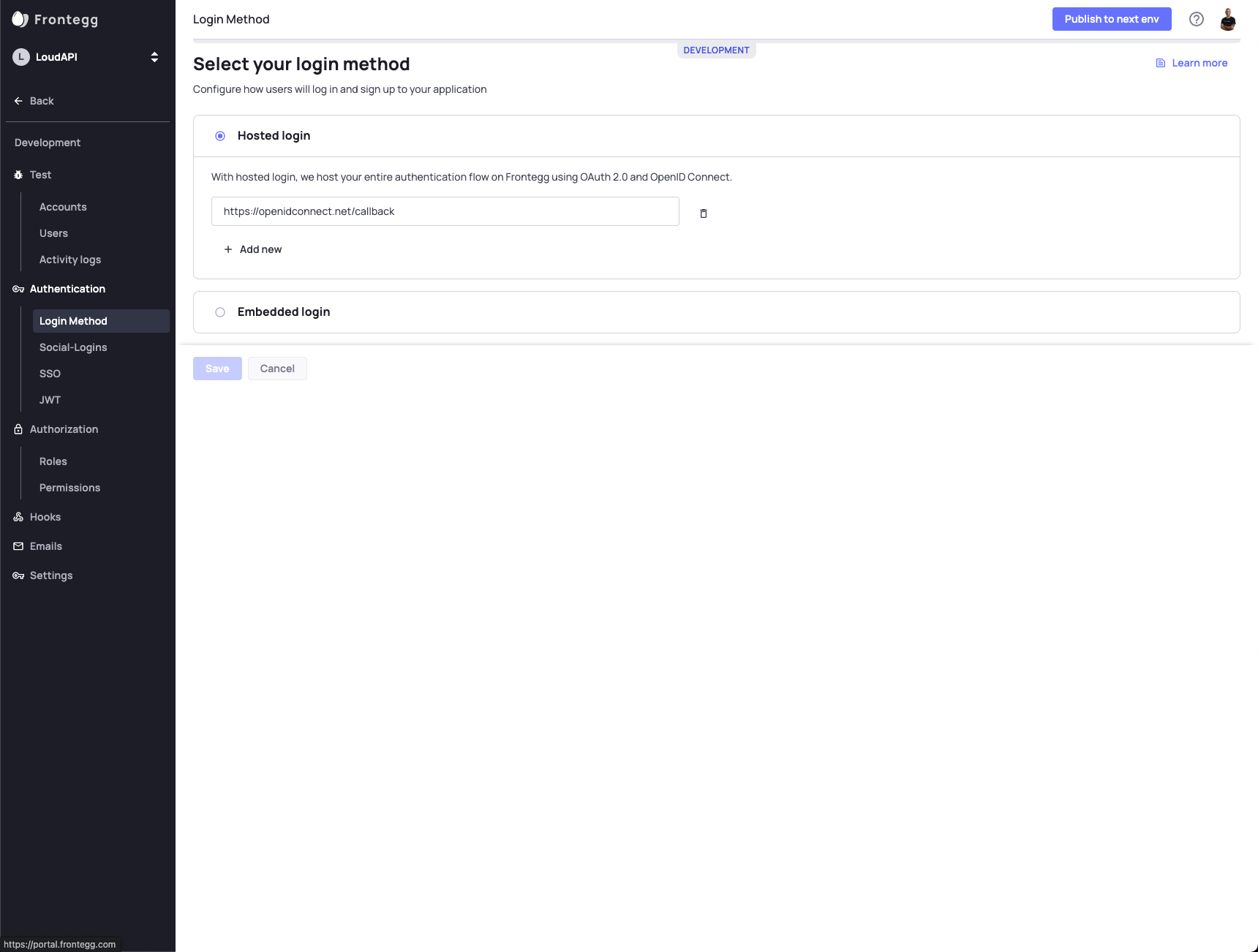Open Roles in the sidebar
The height and width of the screenshot is (952, 1258).
53,461
